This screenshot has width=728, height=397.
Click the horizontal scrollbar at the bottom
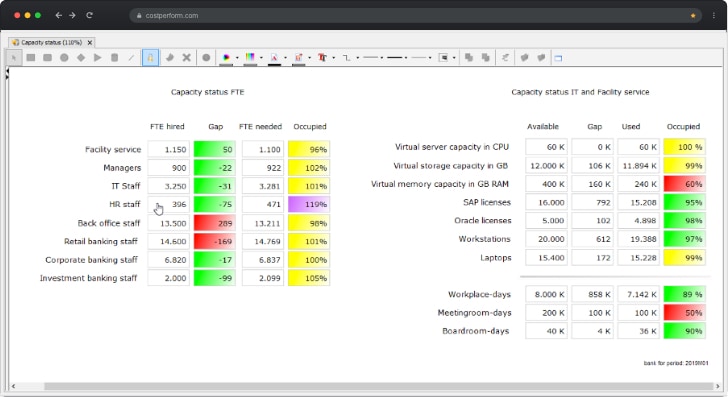point(378,386)
